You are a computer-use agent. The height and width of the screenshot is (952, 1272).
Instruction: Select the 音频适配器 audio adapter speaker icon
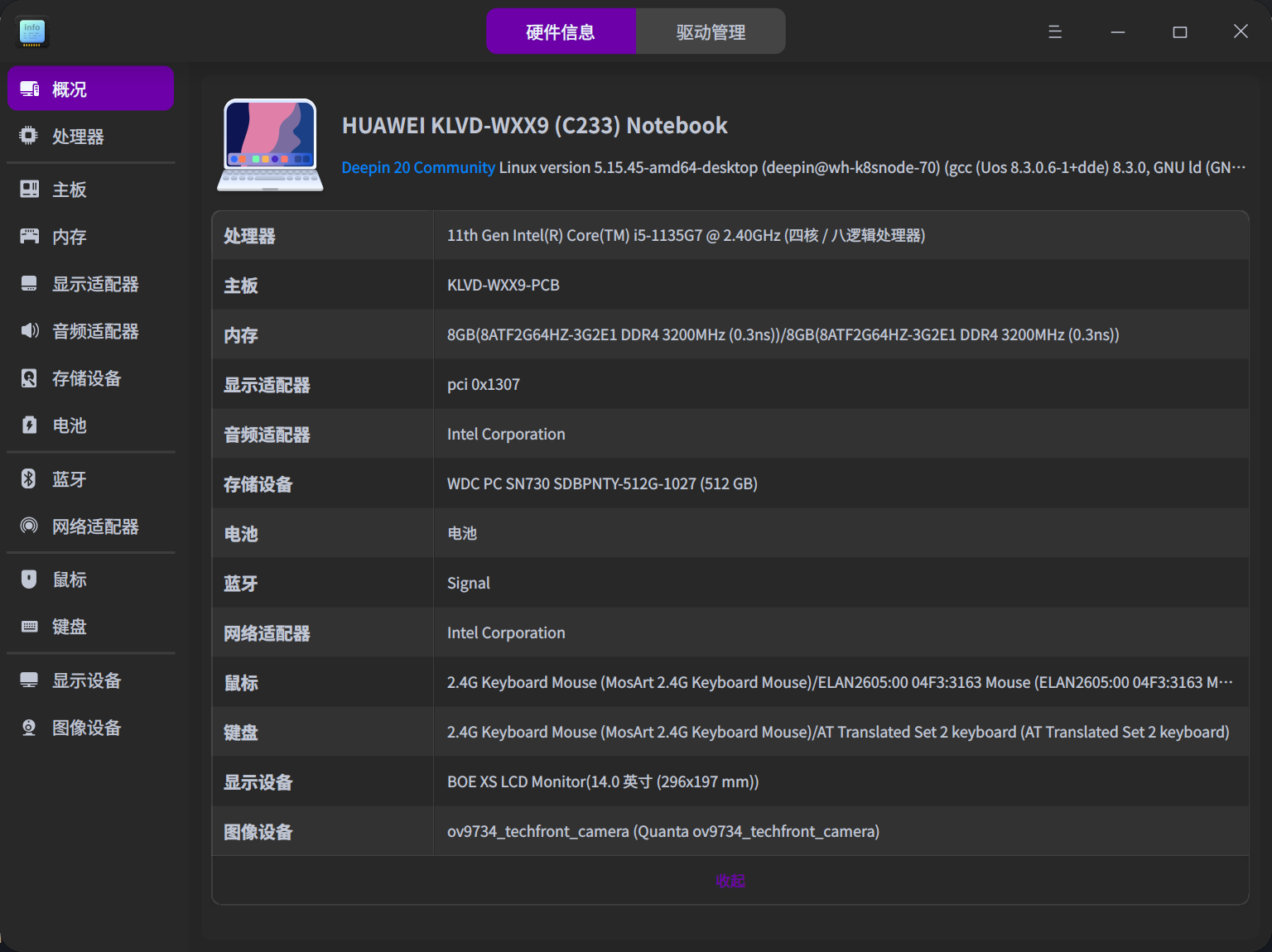pos(29,331)
